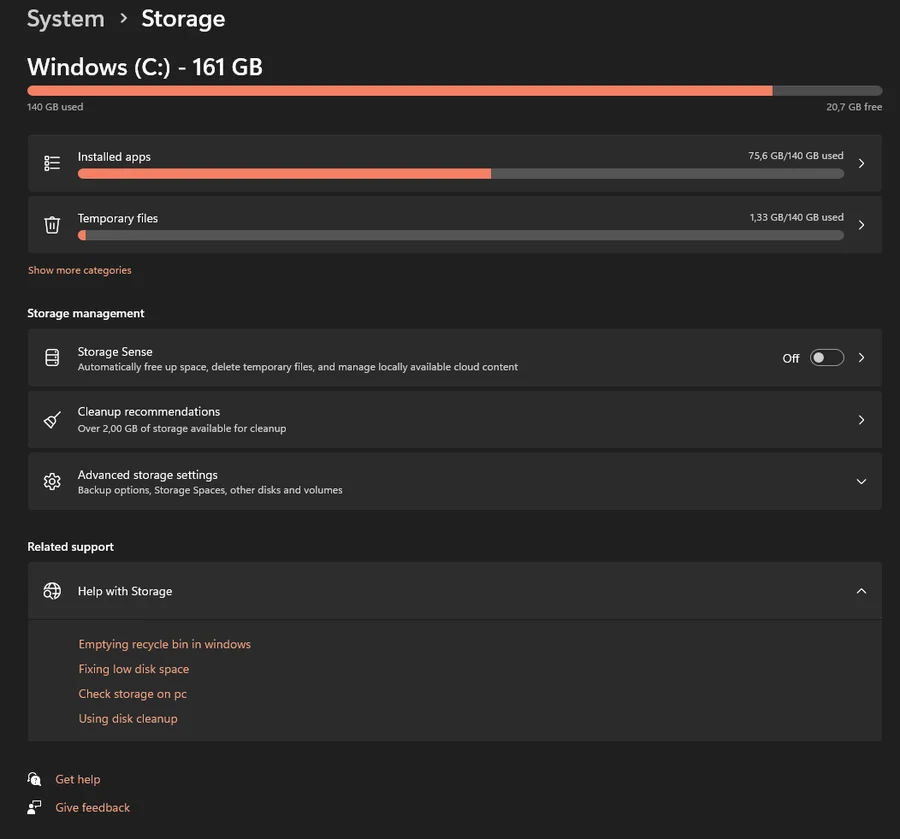
Task: Open Temporary files via its right chevron
Action: [x=861, y=225]
